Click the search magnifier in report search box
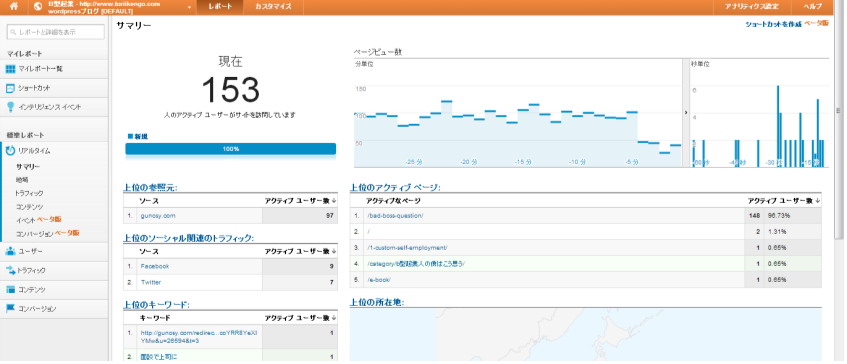Image resolution: width=847 pixels, height=364 pixels. pos(14,32)
